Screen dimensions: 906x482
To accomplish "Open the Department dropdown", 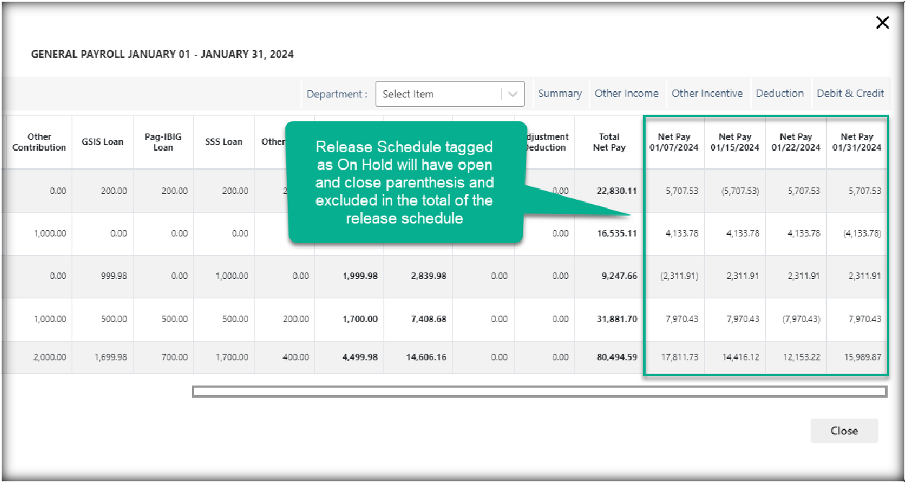I will point(440,94).
